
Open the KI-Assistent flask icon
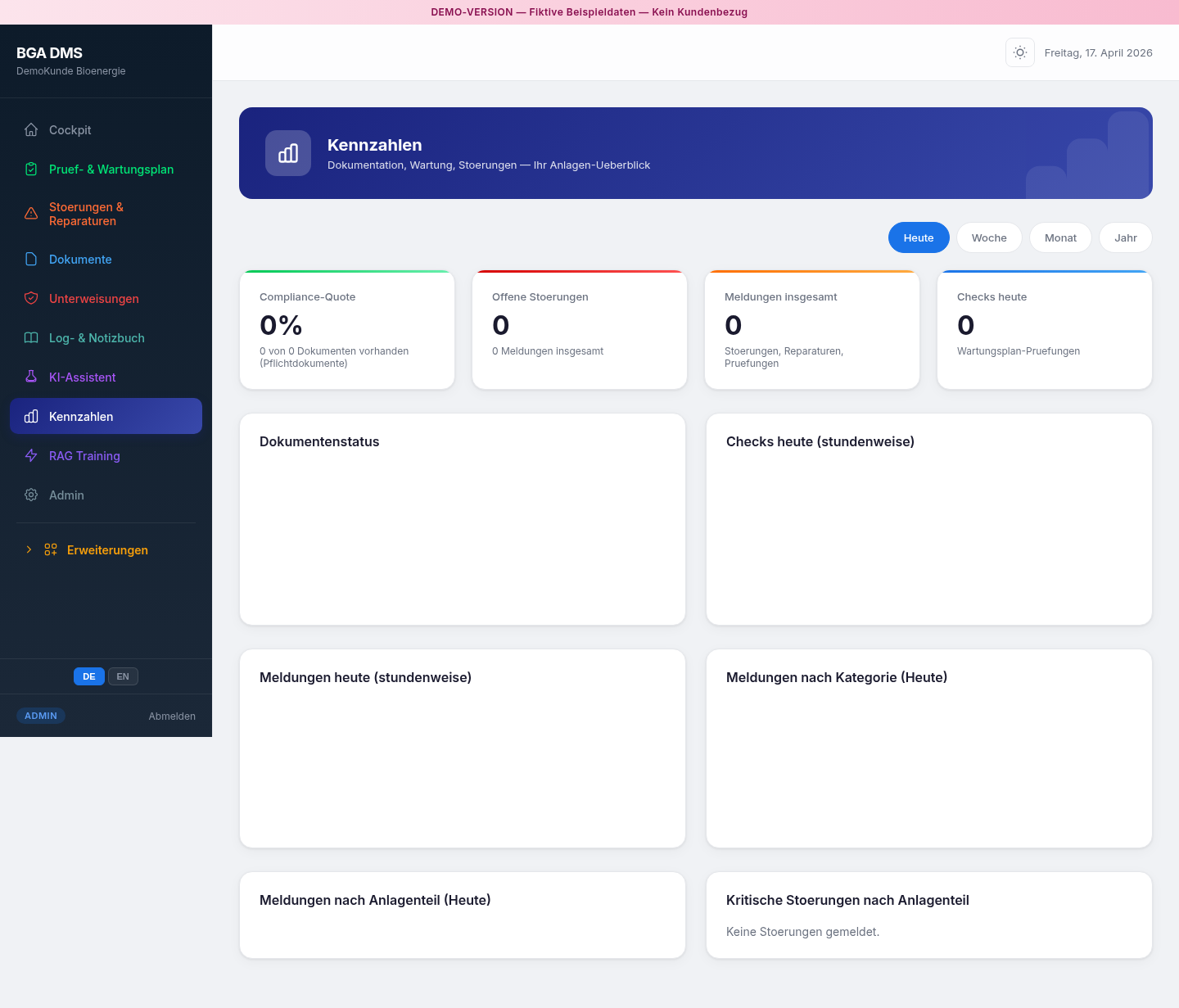31,377
